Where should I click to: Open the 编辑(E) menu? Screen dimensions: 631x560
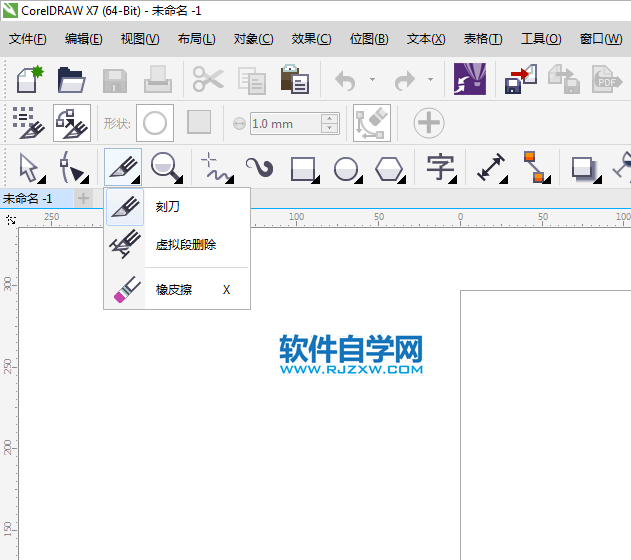[84, 39]
